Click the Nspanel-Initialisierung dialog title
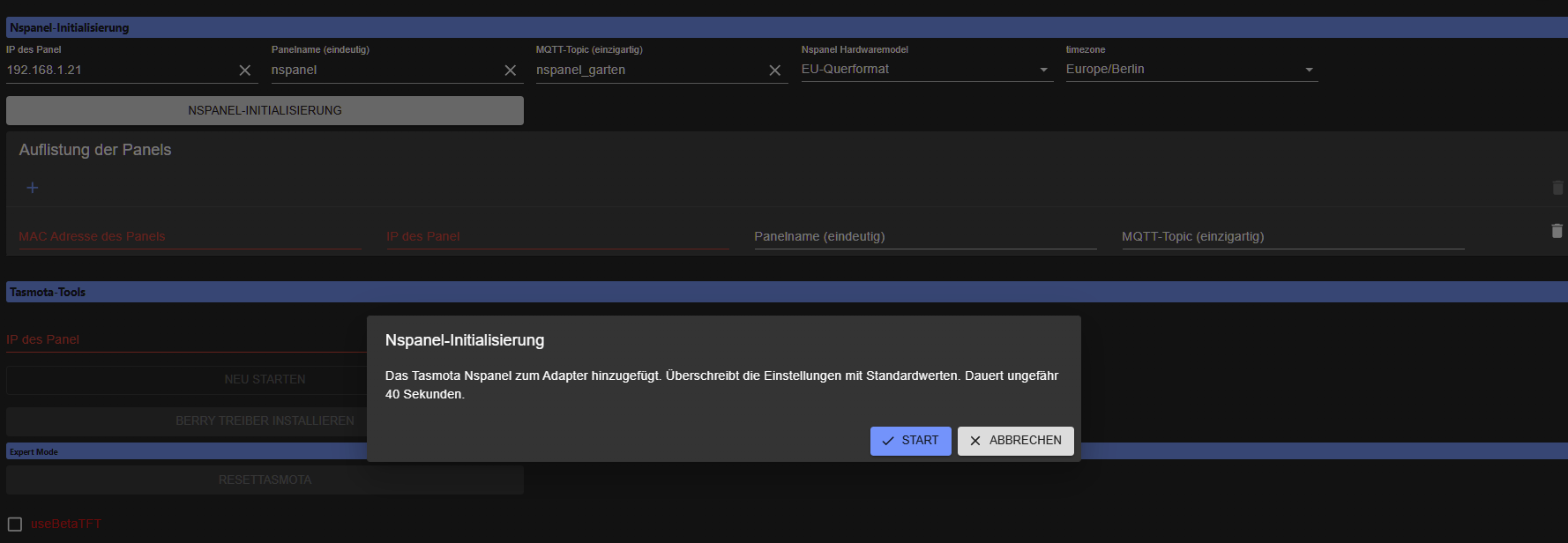This screenshot has height=543, width=1568. [x=465, y=340]
